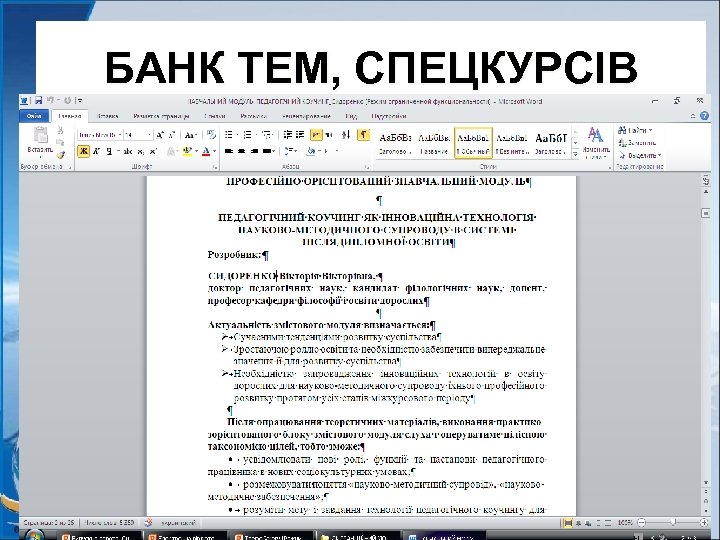The width and height of the screenshot is (720, 540).
Task: Toggle show paragraph marks (¶) button
Action: click(363, 135)
